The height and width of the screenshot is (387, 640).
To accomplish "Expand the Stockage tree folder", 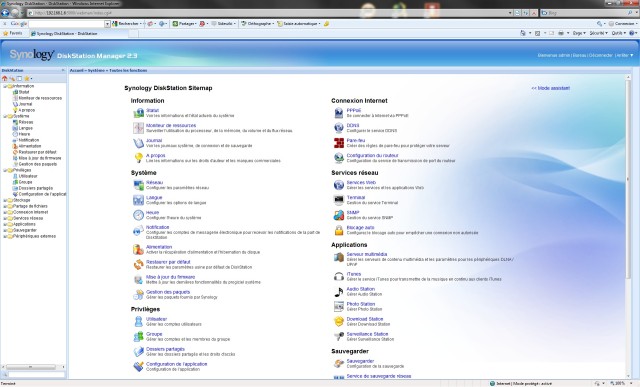I will click(x=5, y=200).
